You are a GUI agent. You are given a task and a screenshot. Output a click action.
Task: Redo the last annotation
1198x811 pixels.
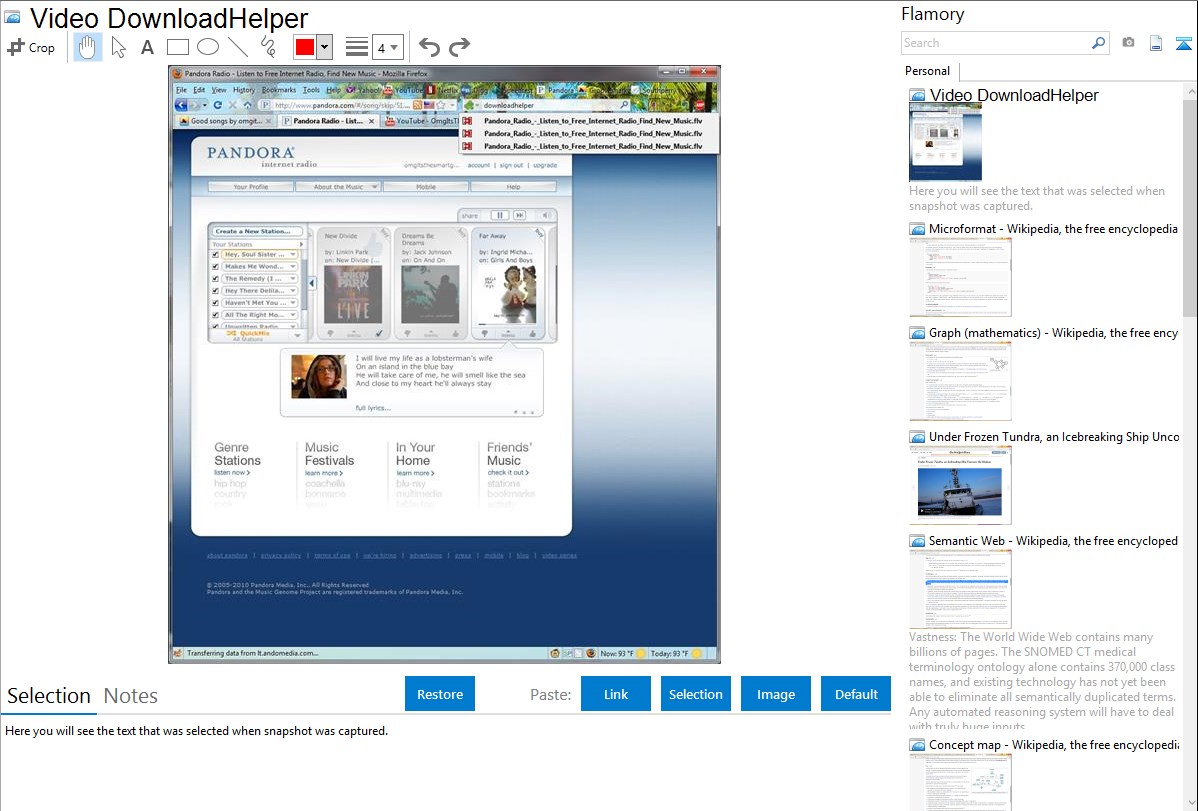[x=459, y=47]
